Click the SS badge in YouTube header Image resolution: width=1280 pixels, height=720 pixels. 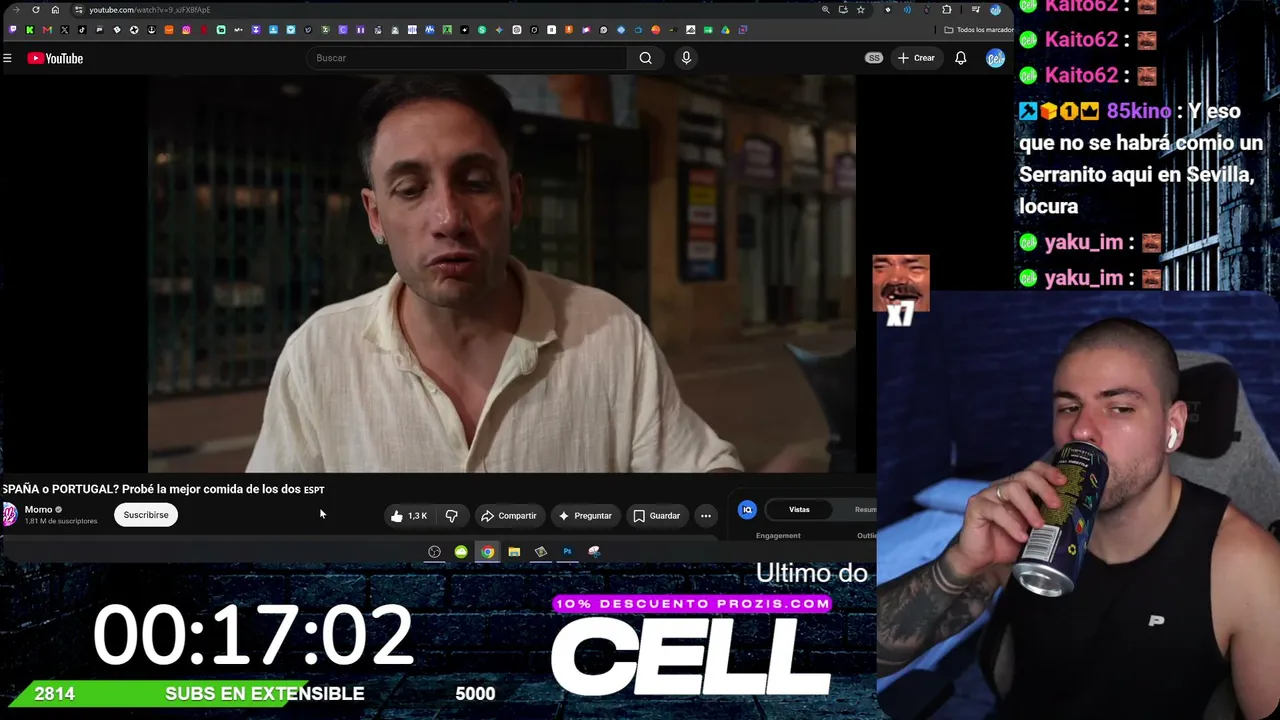[874, 58]
